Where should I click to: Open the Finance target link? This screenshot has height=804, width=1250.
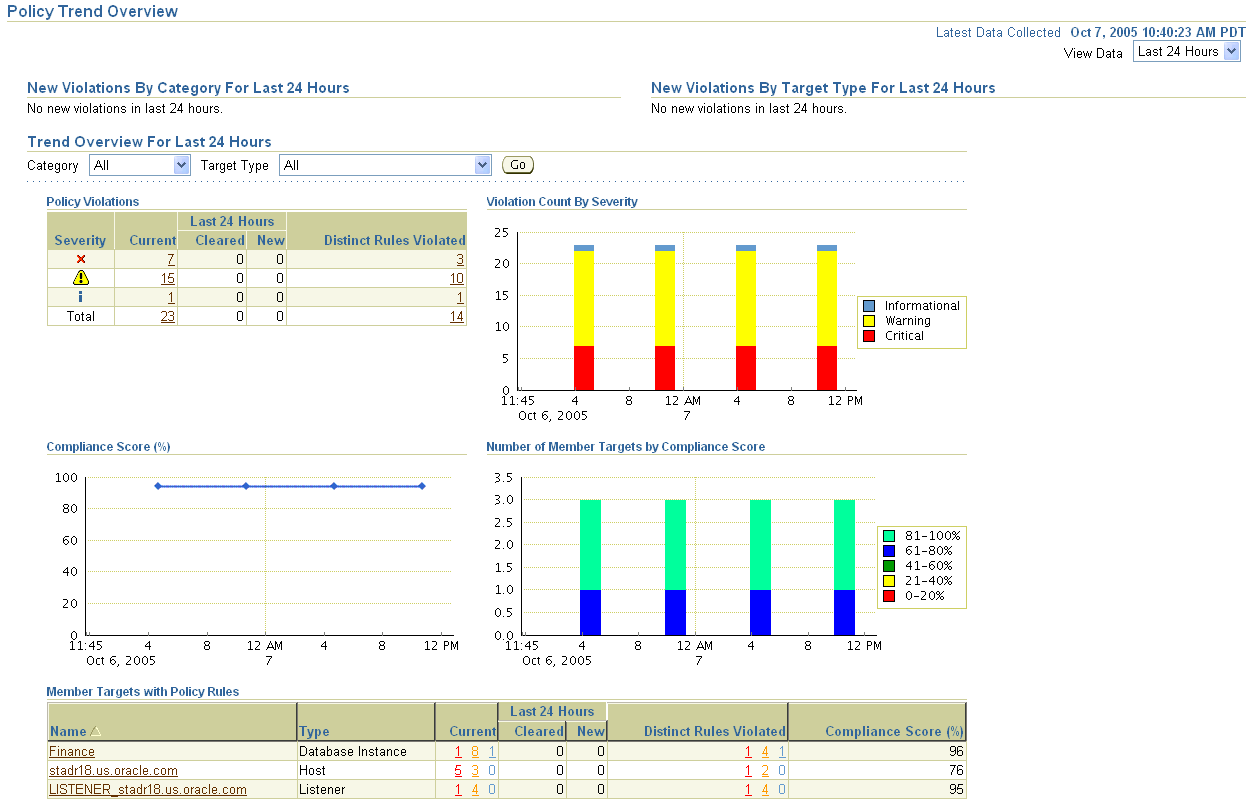coord(71,751)
